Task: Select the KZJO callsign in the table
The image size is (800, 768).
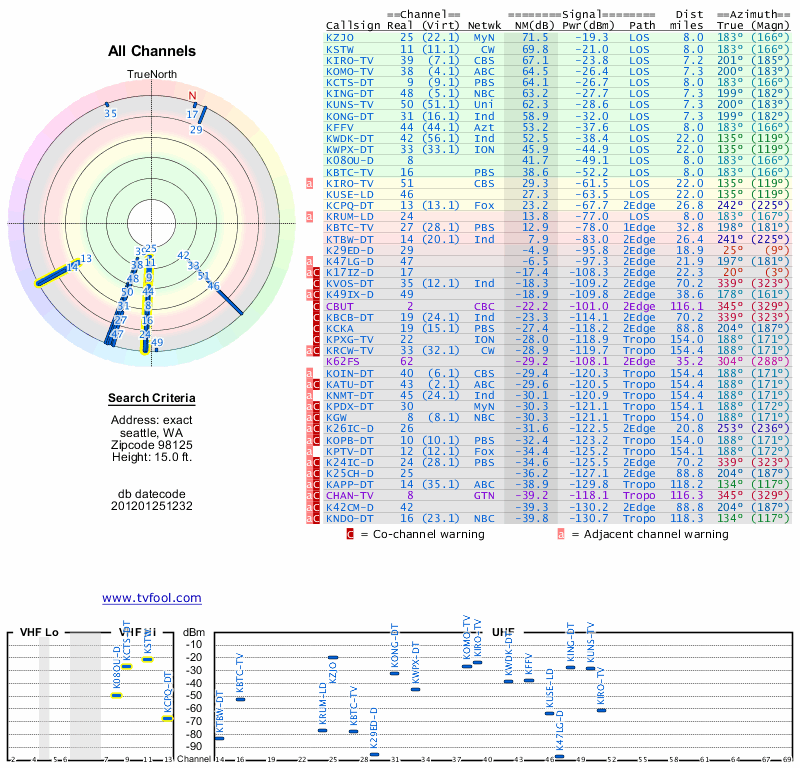Action: tap(340, 37)
